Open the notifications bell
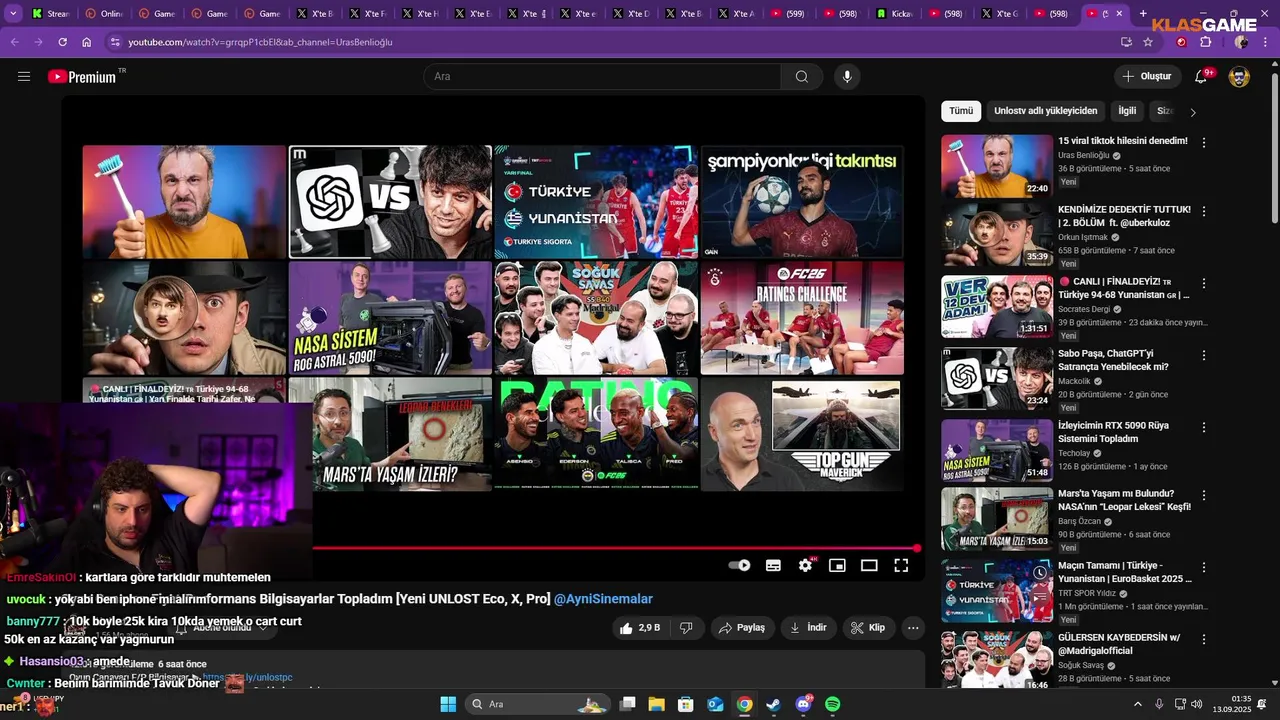 (x=1202, y=77)
